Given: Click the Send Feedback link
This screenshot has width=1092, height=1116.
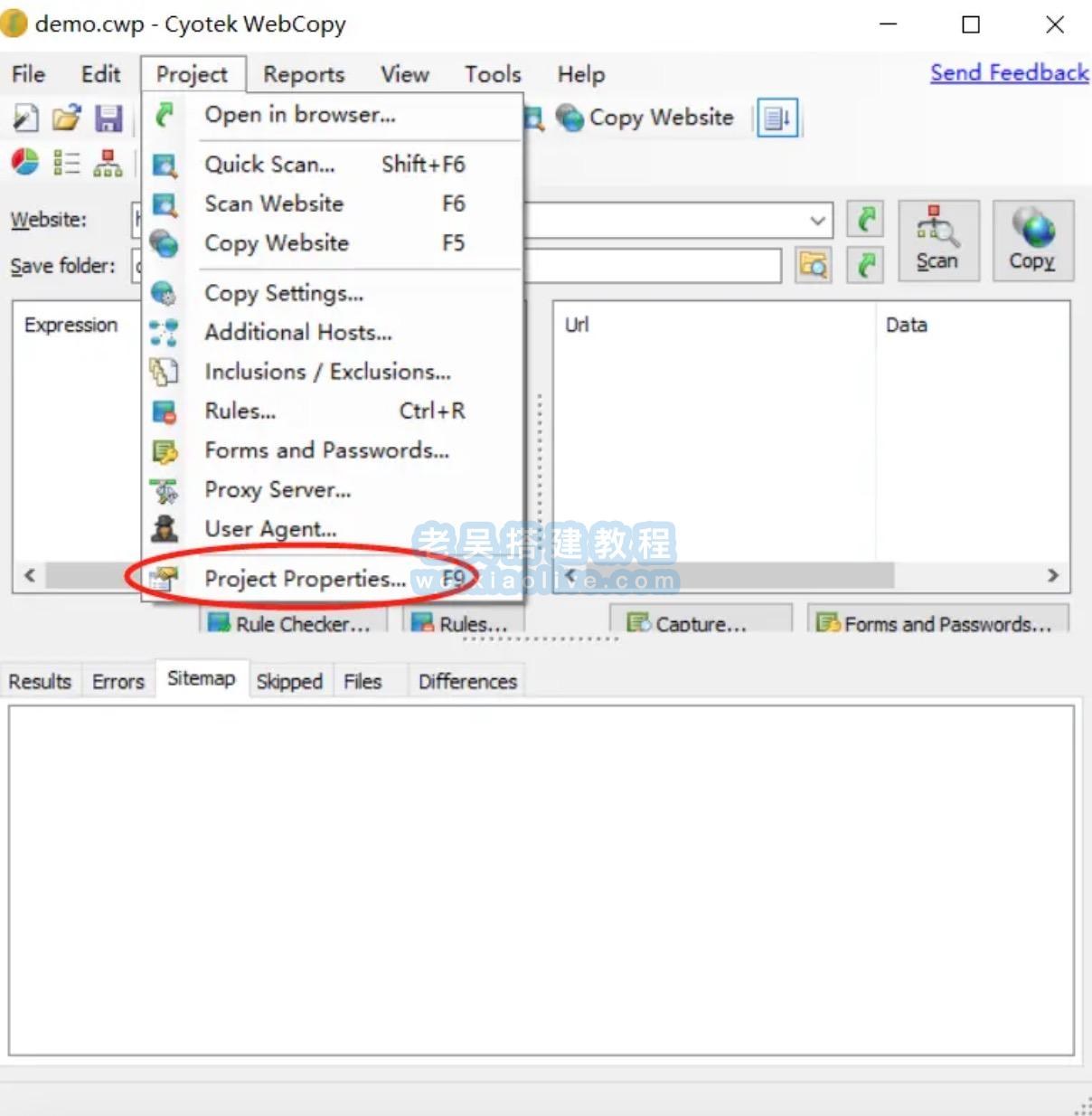Looking at the screenshot, I should click(1009, 72).
